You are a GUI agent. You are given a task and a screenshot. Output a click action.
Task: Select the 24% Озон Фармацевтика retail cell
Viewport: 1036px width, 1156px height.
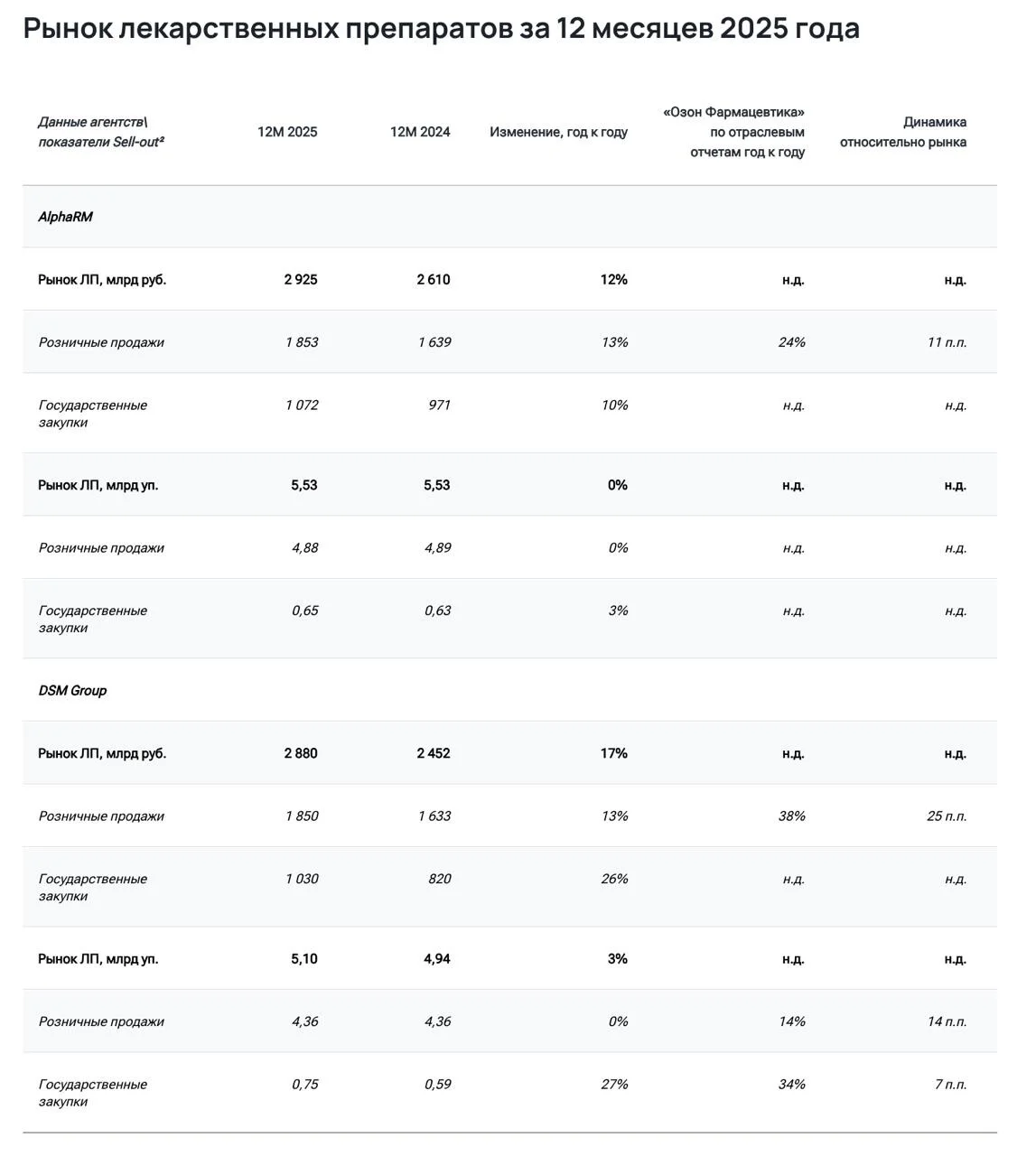point(792,342)
